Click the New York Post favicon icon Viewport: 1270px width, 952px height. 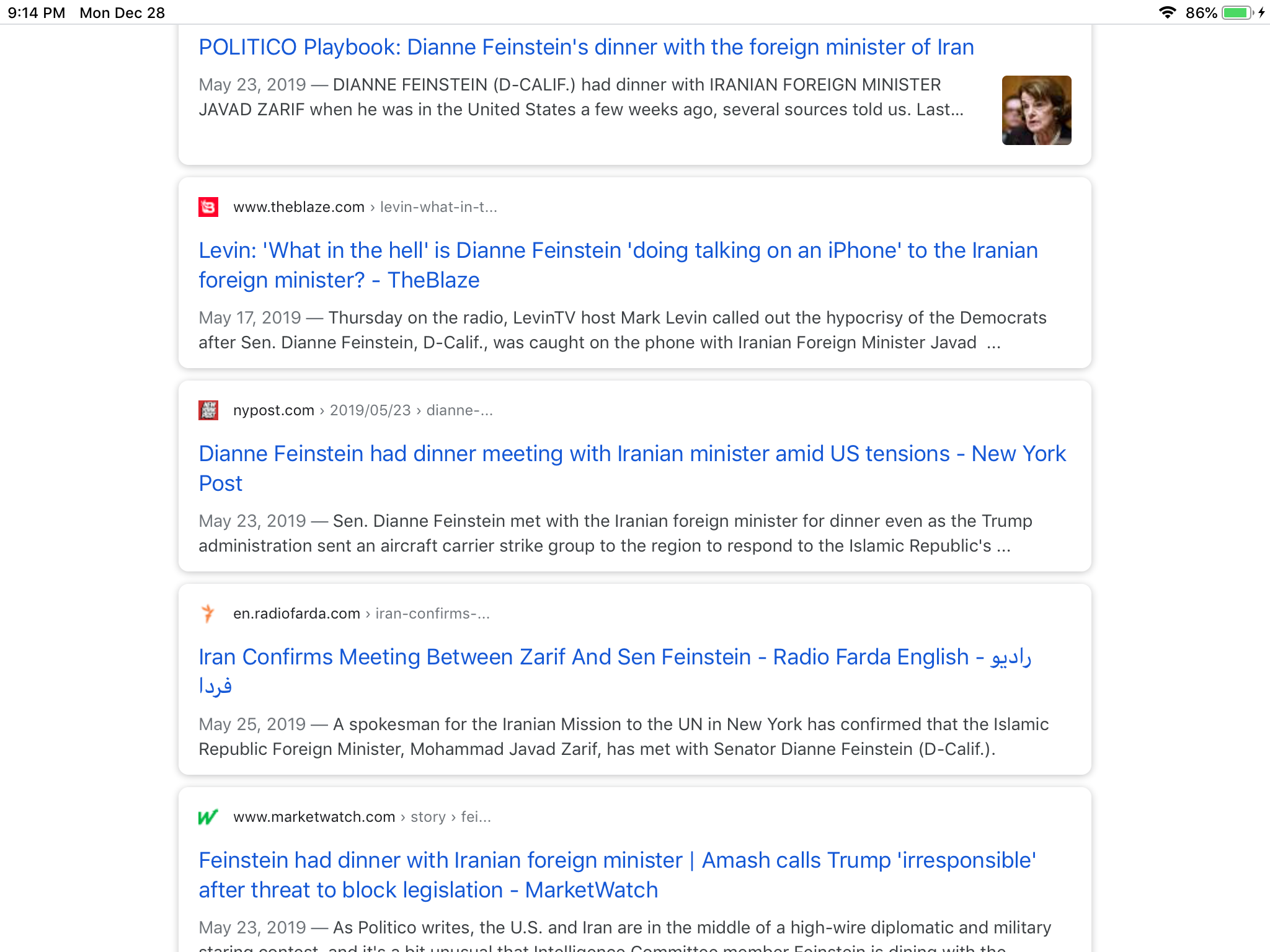click(x=208, y=410)
